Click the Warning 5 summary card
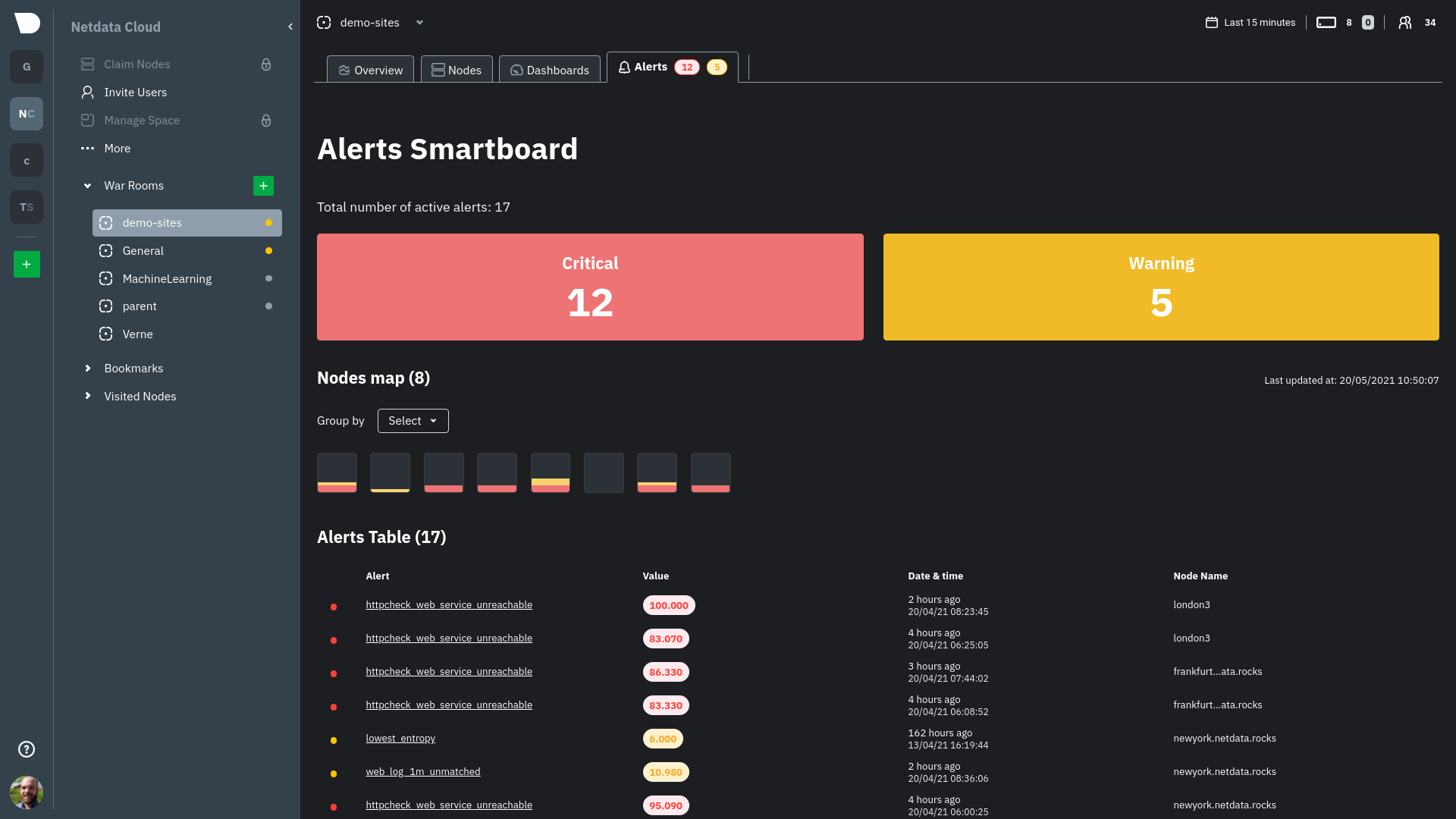This screenshot has width=1456, height=819. point(1161,287)
